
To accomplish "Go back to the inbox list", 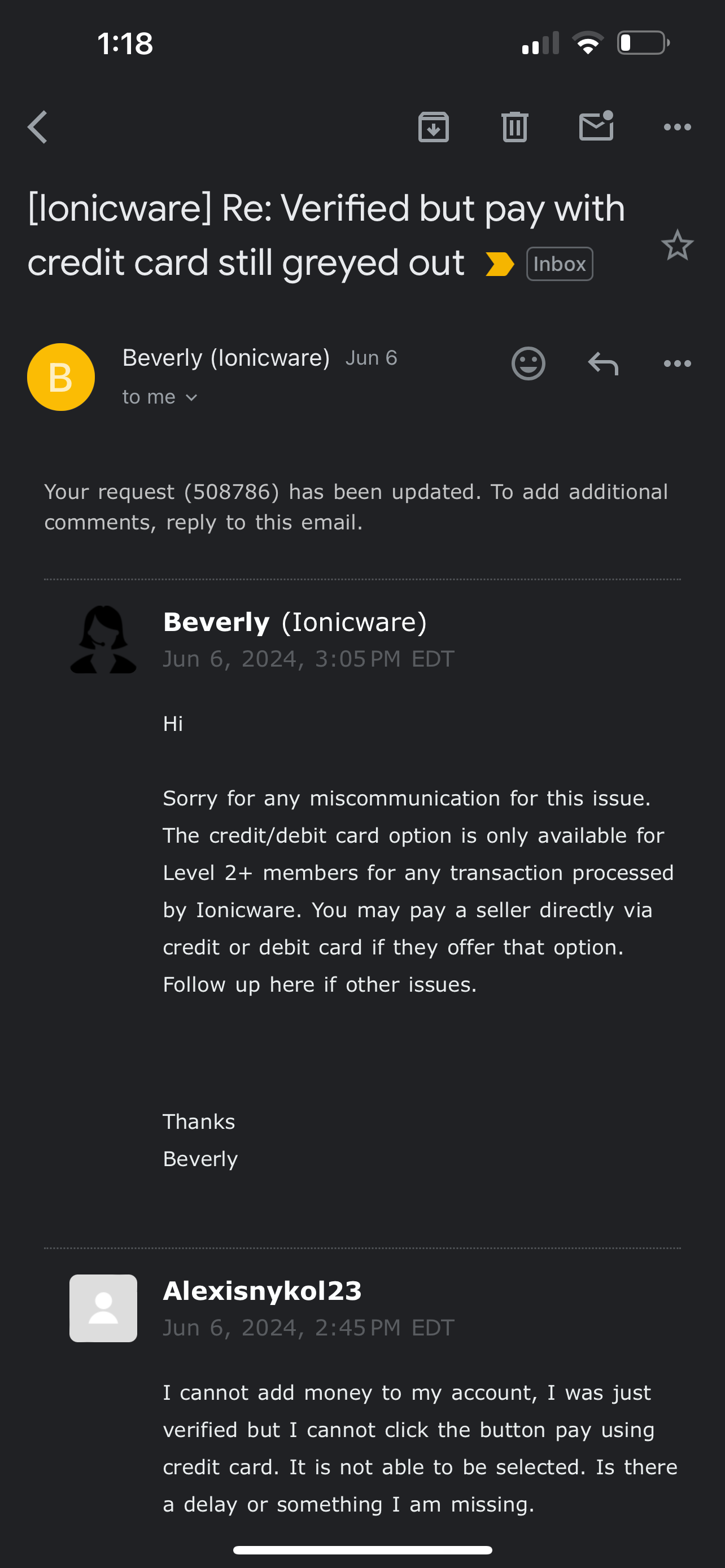I will [x=38, y=127].
